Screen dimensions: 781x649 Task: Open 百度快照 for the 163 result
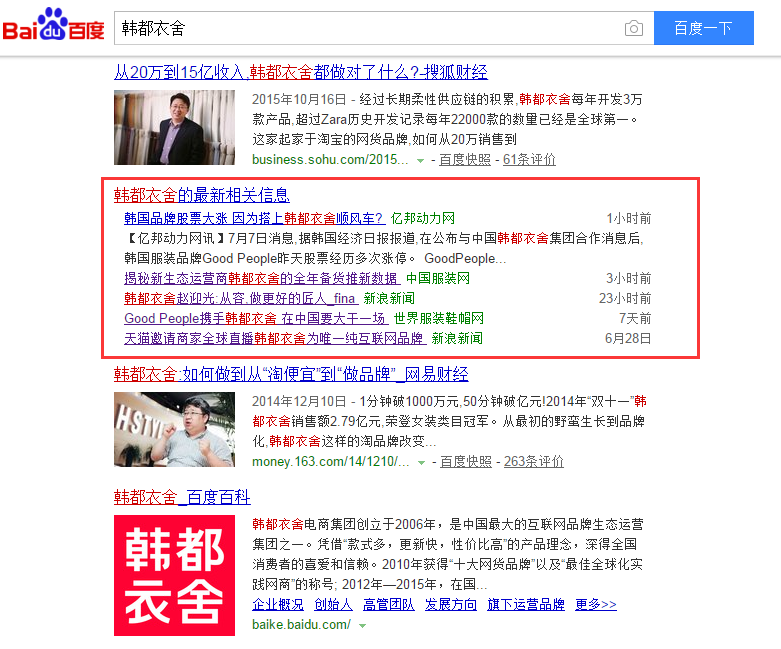click(x=466, y=461)
